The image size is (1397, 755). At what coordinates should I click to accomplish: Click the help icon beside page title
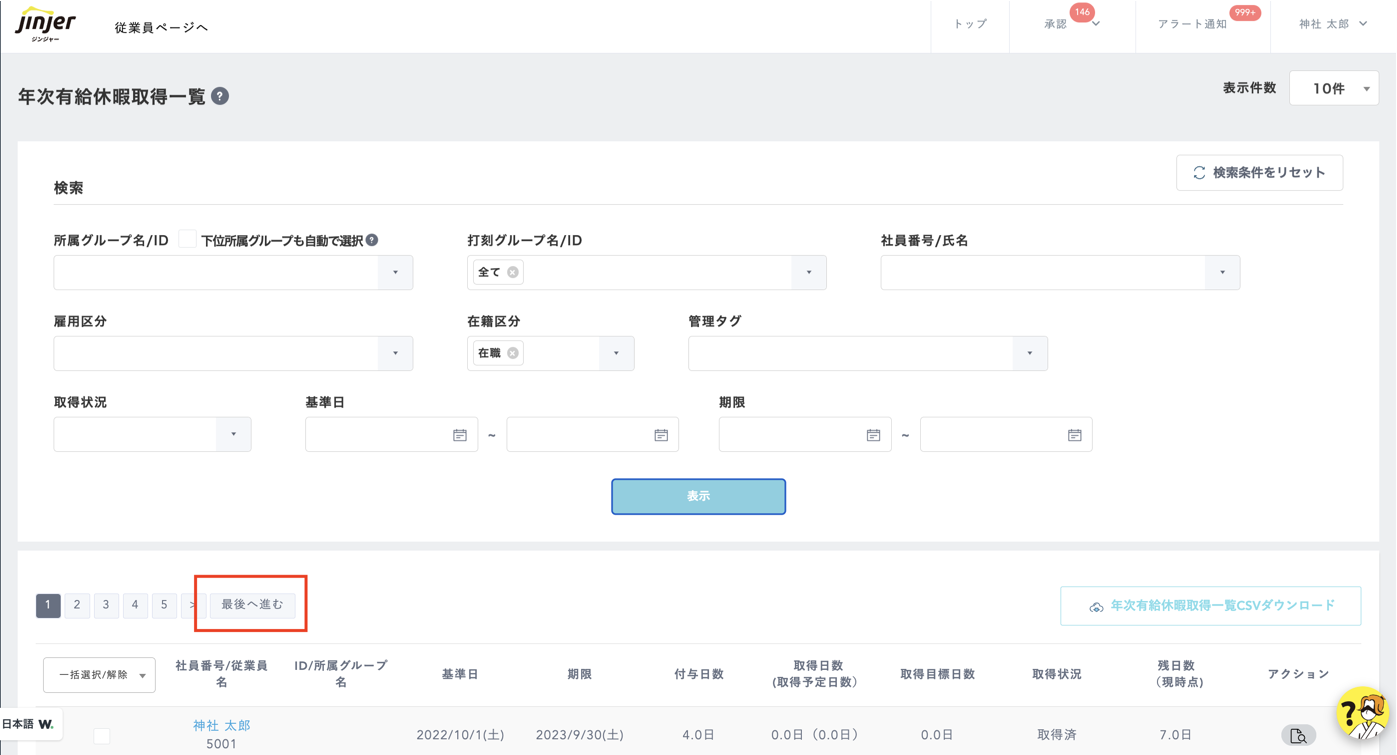click(x=220, y=96)
